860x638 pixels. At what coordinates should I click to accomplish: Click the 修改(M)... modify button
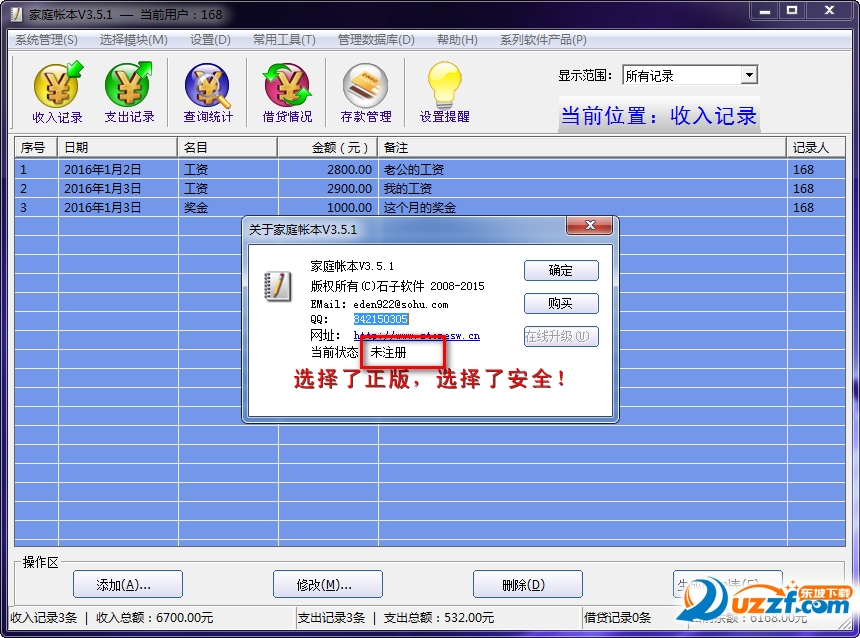point(327,585)
